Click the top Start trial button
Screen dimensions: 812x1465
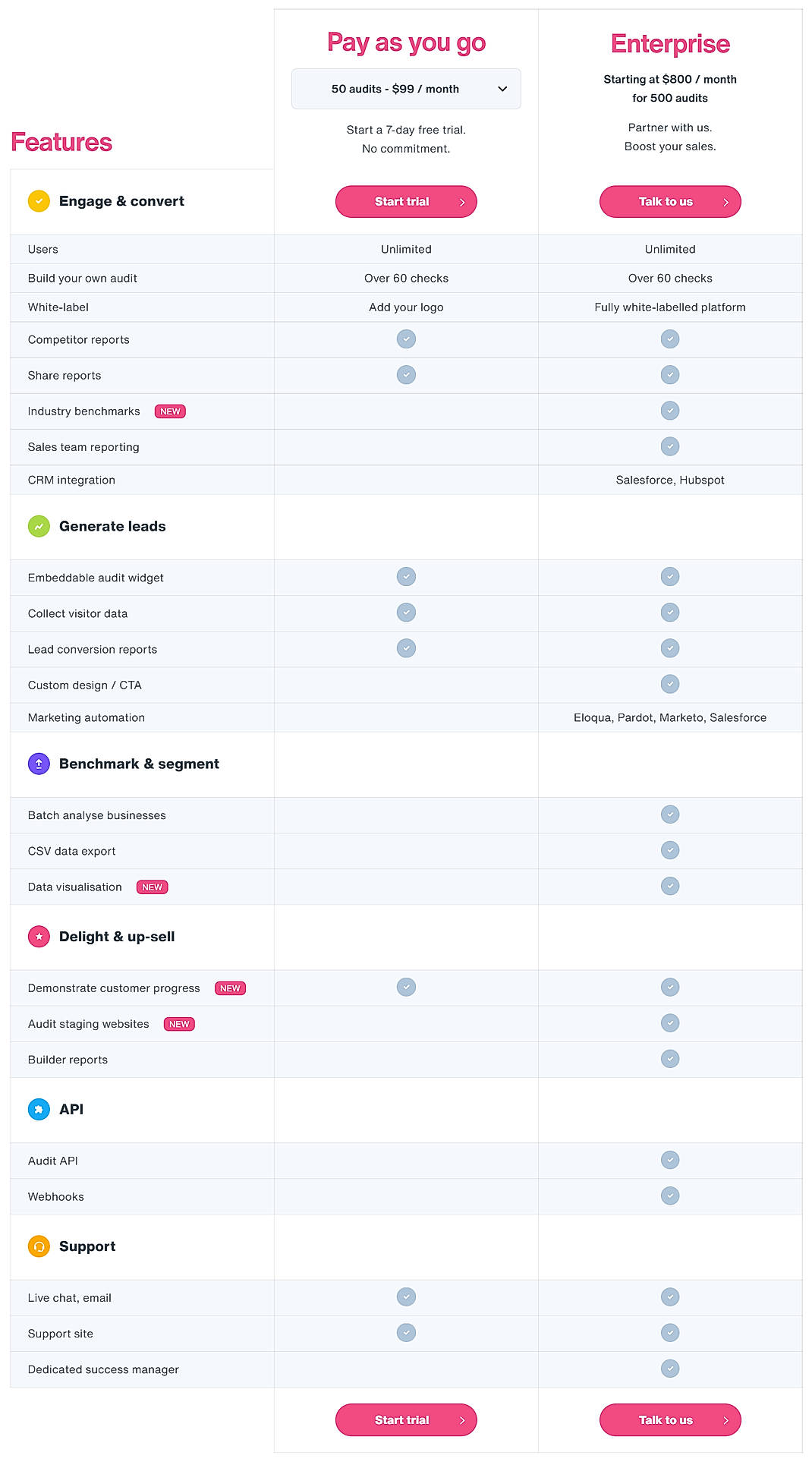click(405, 201)
